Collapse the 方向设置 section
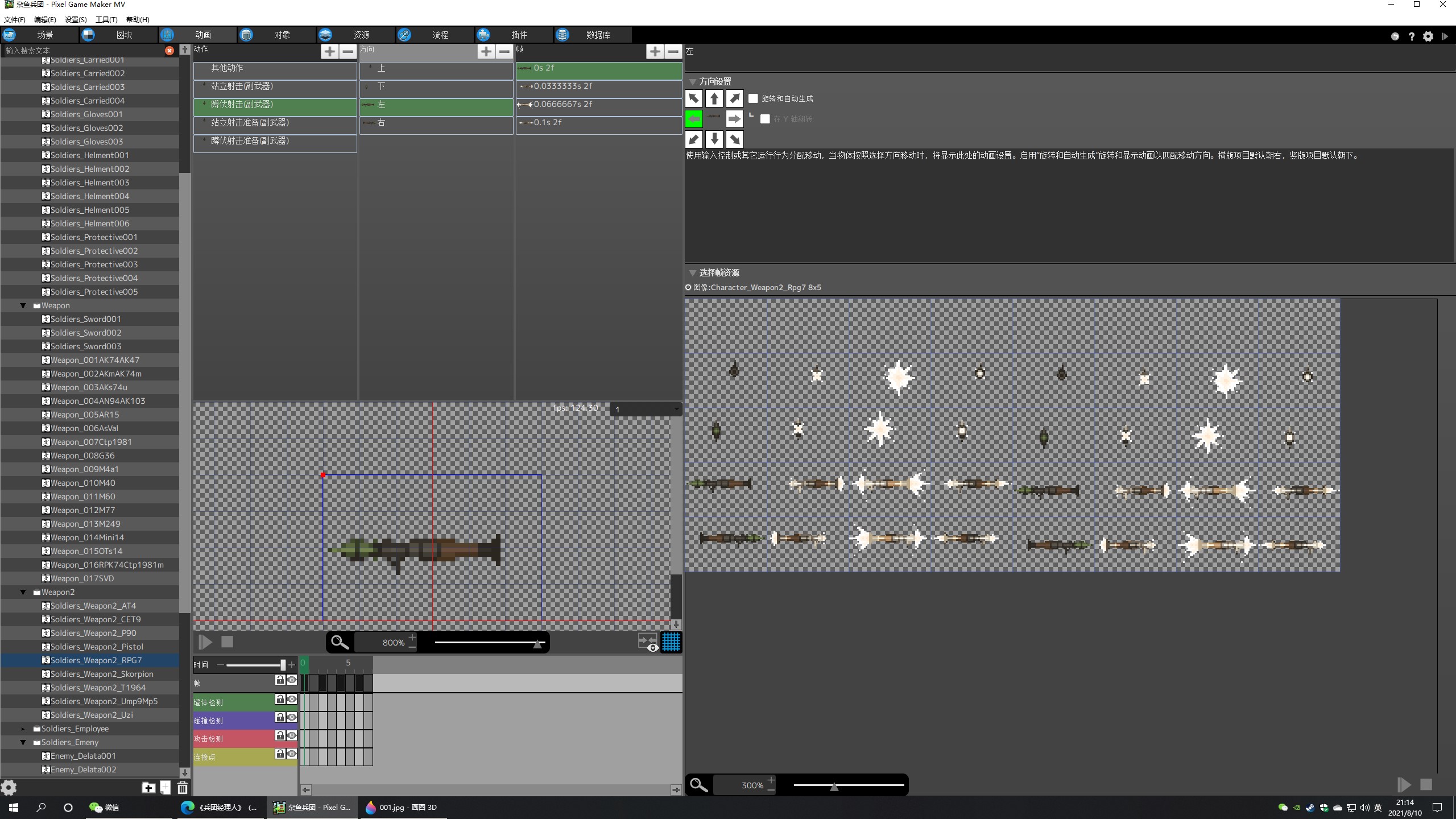This screenshot has width=1456, height=819. coord(693,82)
